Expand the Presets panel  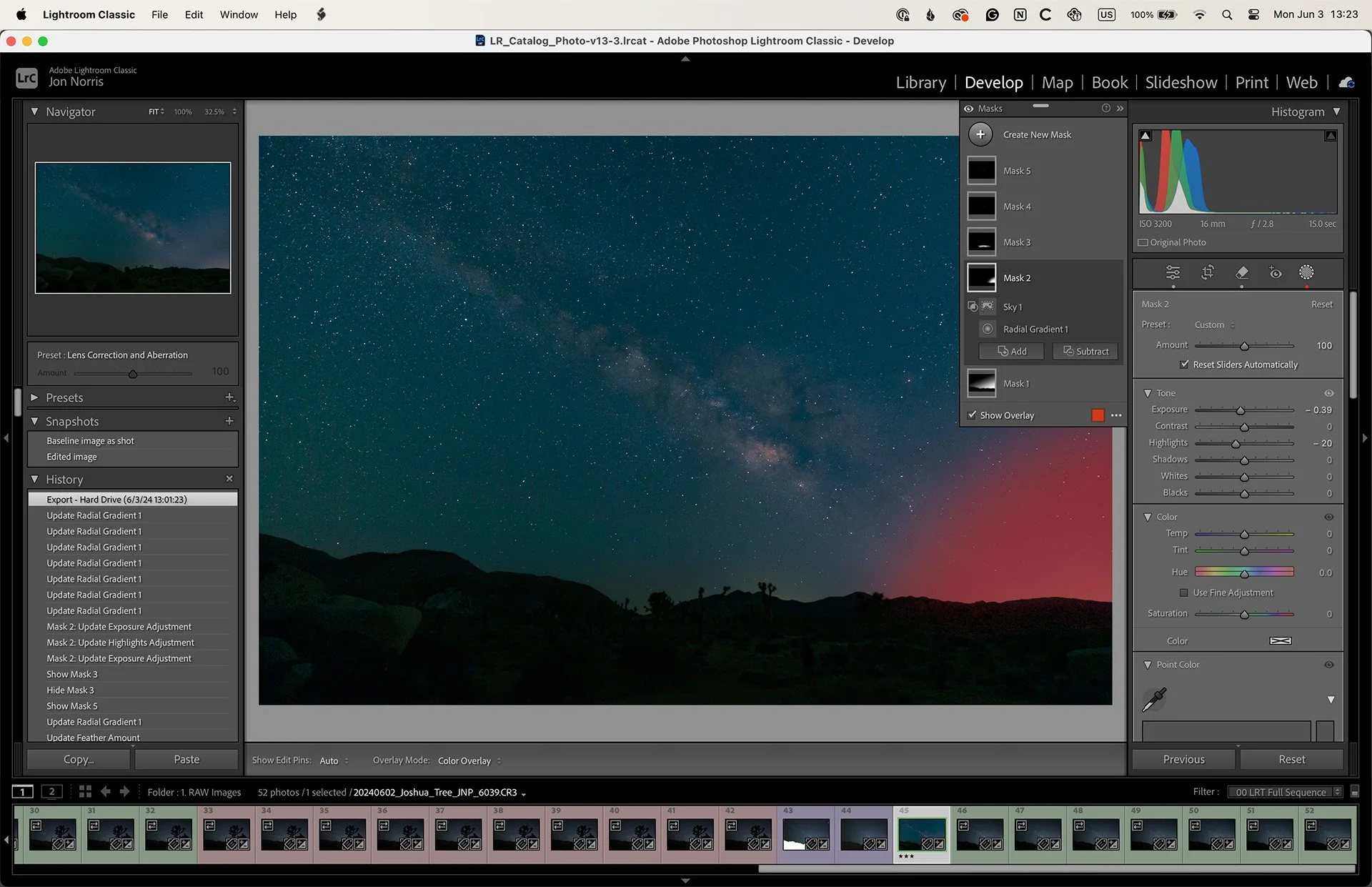coord(34,397)
